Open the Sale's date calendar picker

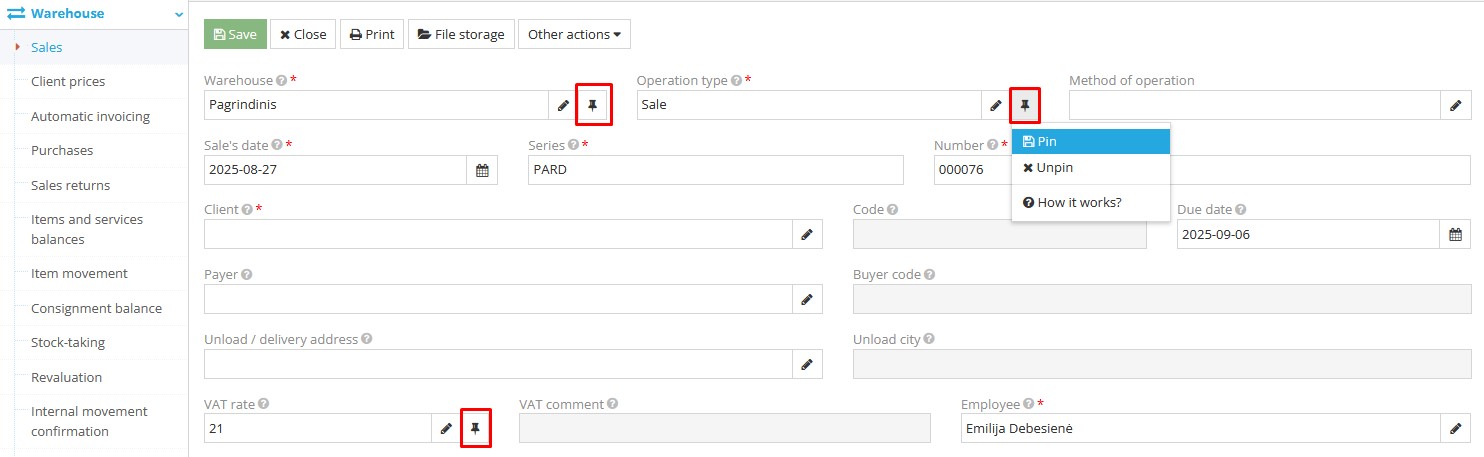click(482, 170)
